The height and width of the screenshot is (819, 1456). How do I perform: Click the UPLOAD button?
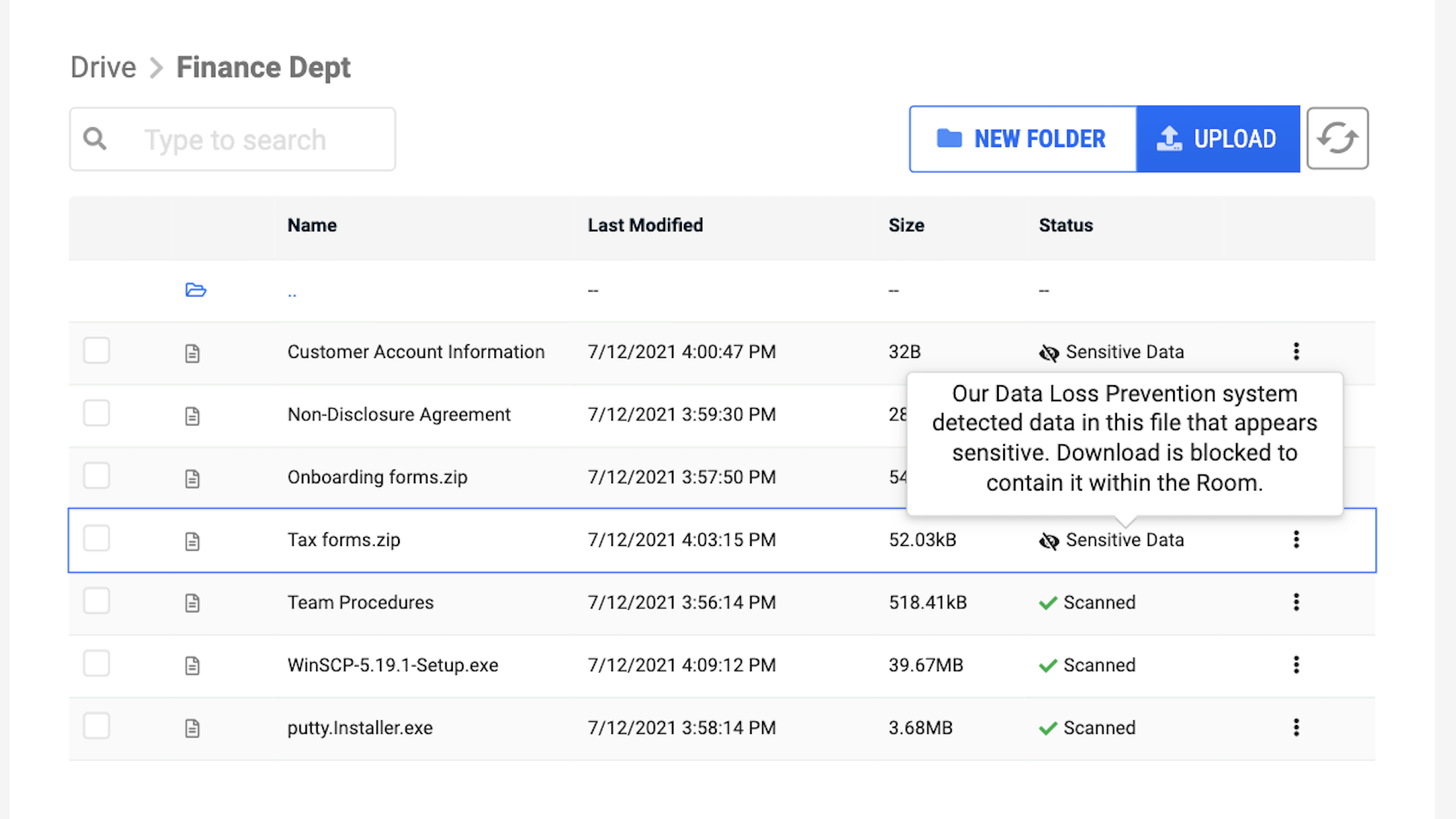click(1218, 139)
